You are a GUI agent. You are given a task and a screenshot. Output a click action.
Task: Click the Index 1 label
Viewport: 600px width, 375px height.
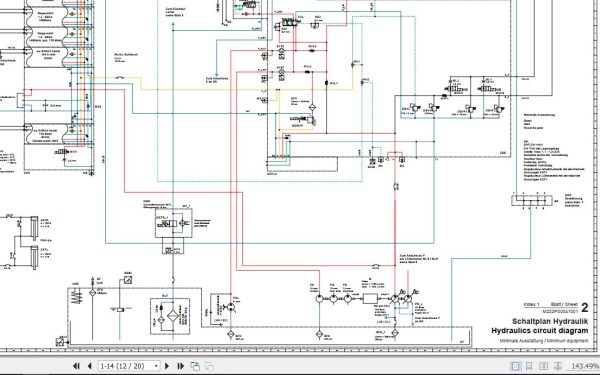click(x=532, y=305)
